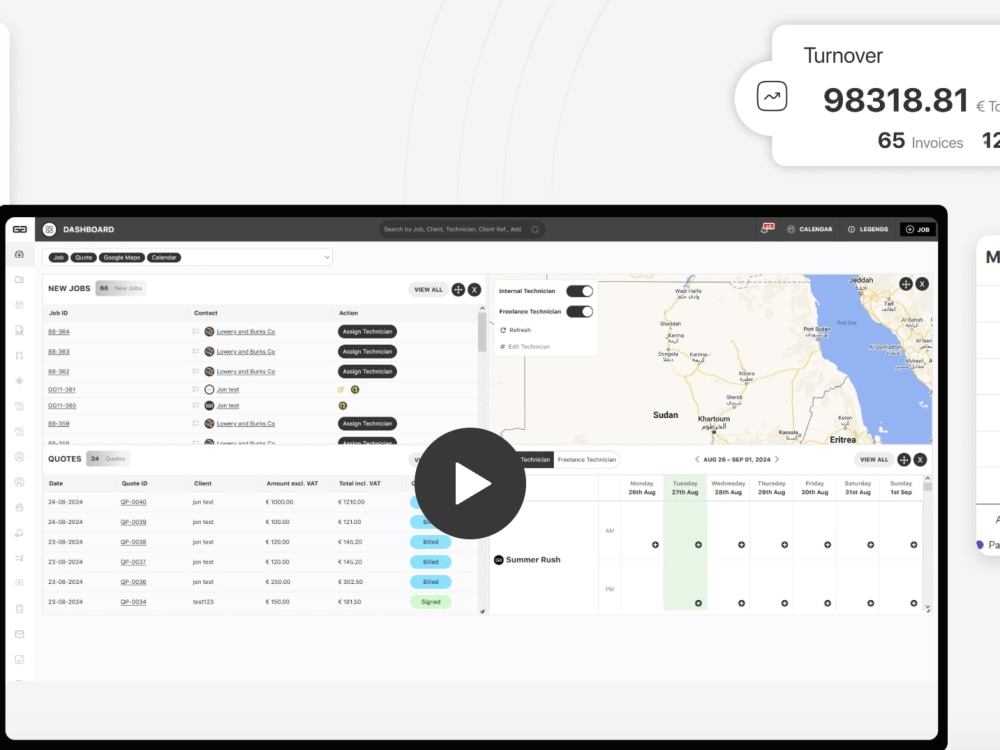The width and height of the screenshot is (1000, 750).
Task: Add an entry on Tuesday AM slot
Action: coord(698,545)
